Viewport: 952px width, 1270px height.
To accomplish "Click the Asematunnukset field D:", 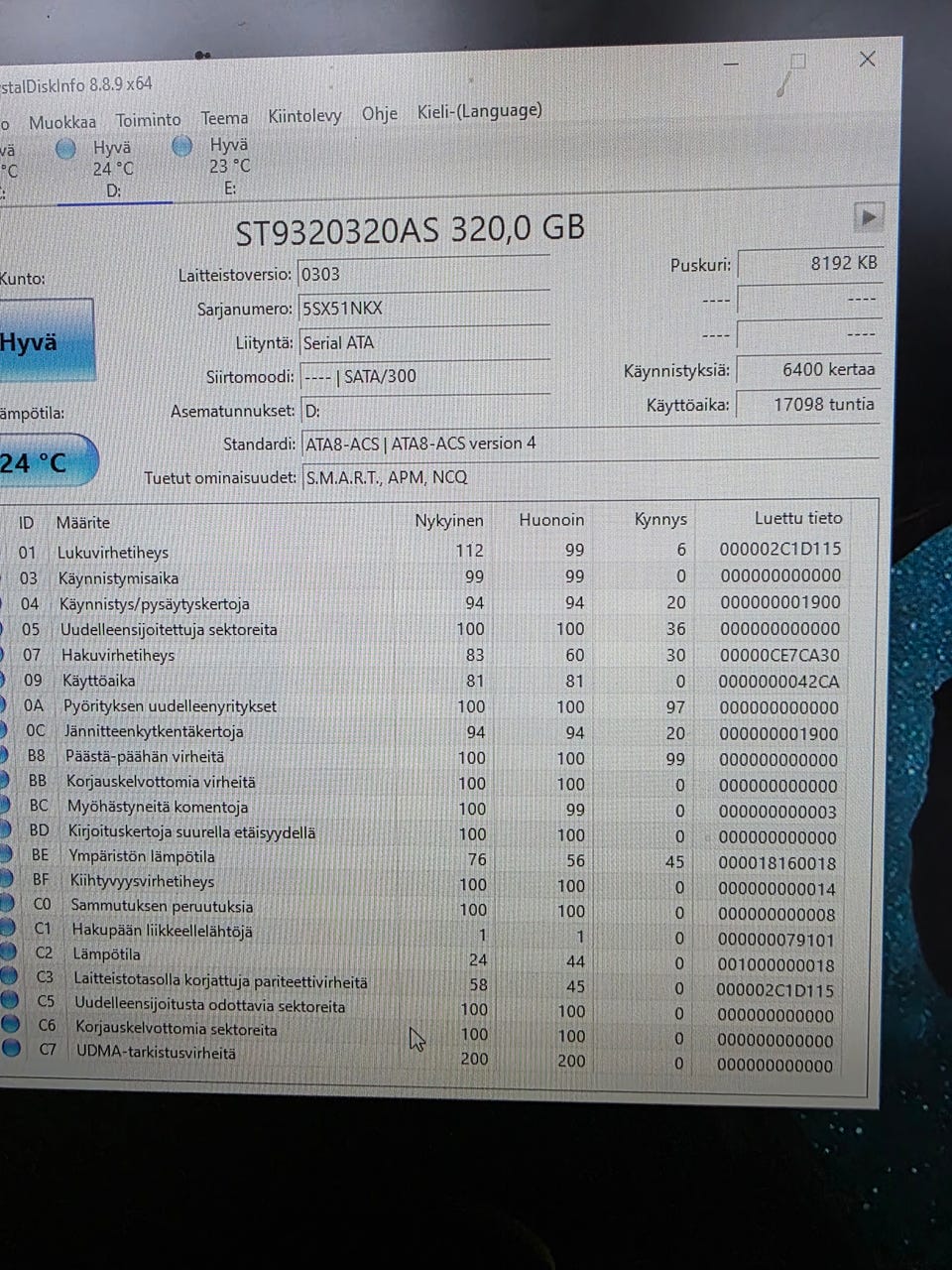I will pyautogui.click(x=424, y=410).
